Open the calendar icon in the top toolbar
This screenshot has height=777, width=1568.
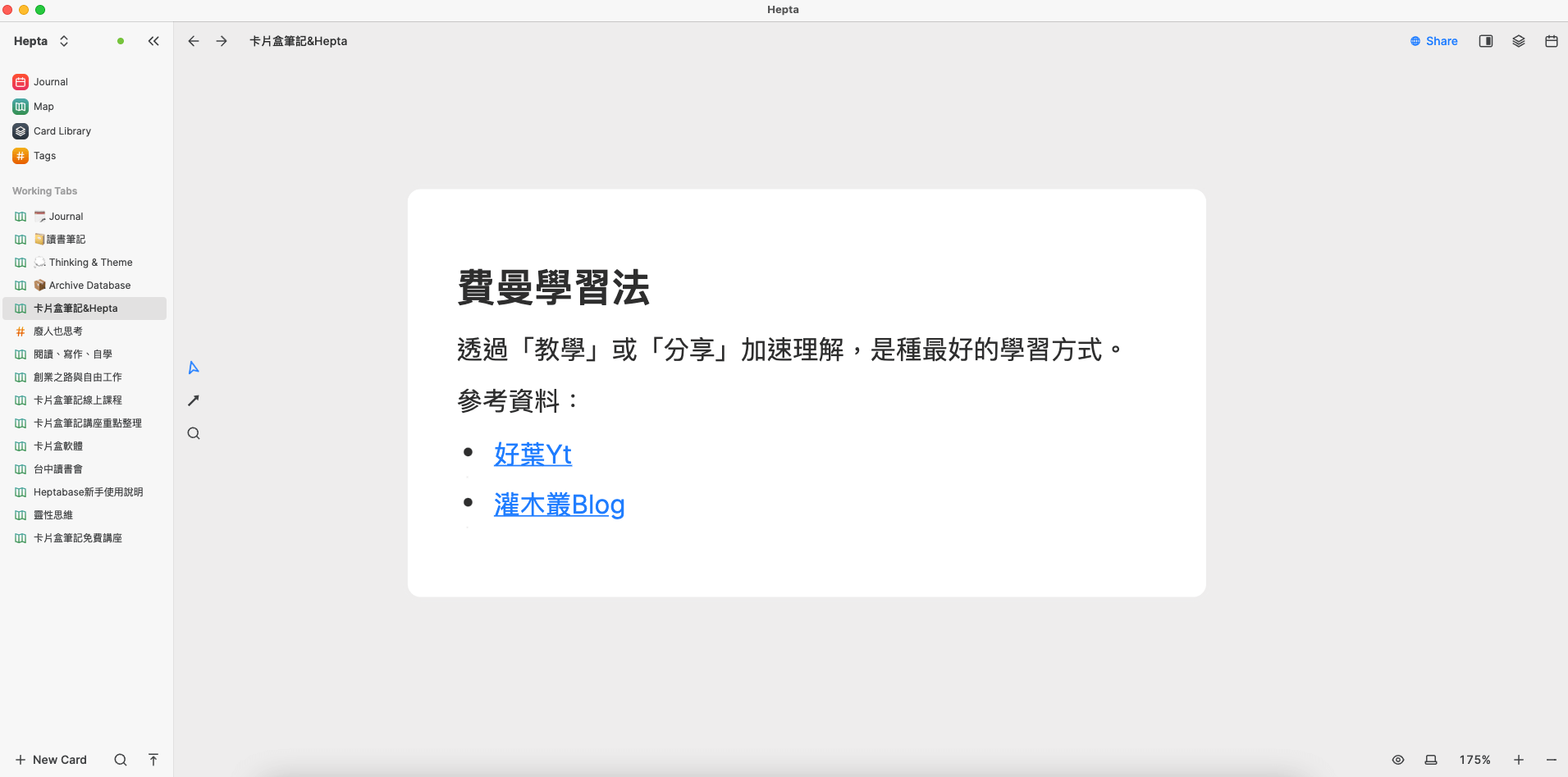click(1551, 41)
